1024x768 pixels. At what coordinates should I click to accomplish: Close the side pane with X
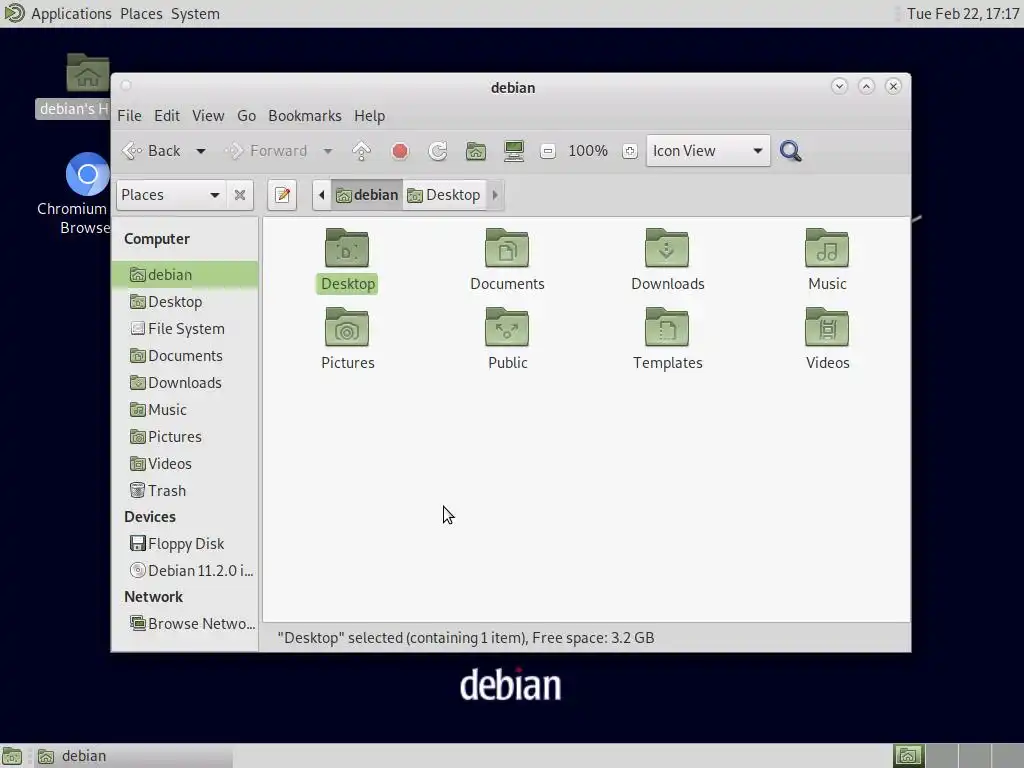(240, 195)
